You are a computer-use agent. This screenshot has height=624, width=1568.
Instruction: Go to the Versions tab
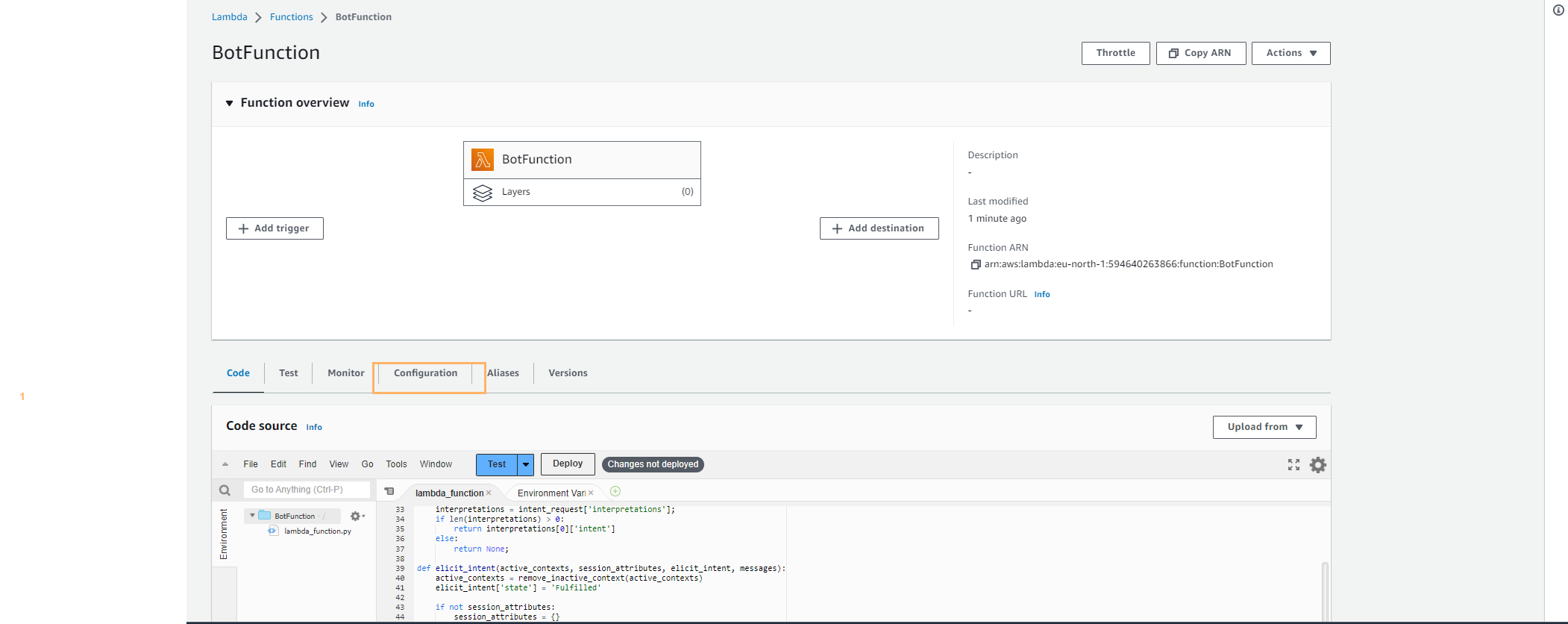pos(568,373)
